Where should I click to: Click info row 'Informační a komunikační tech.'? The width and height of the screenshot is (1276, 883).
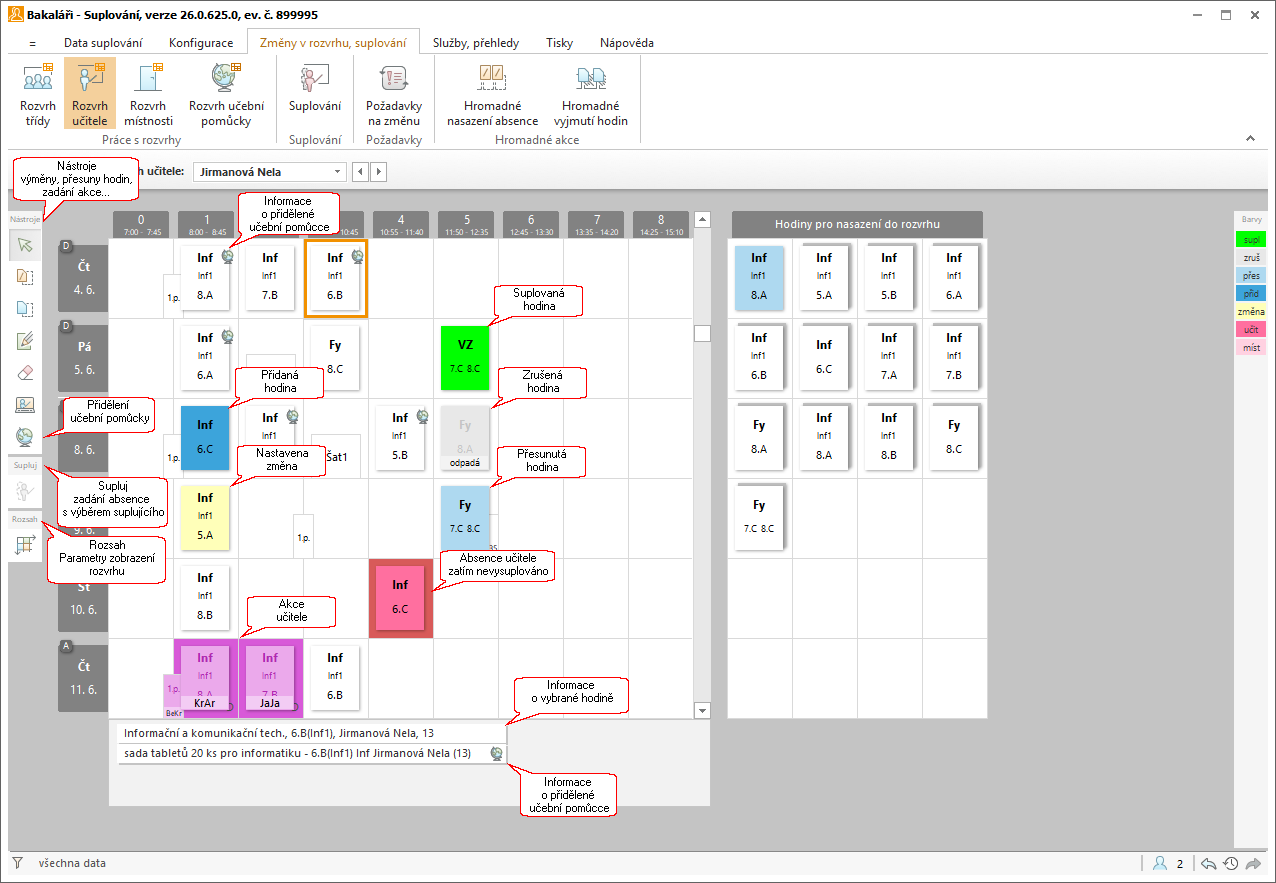tap(312, 733)
